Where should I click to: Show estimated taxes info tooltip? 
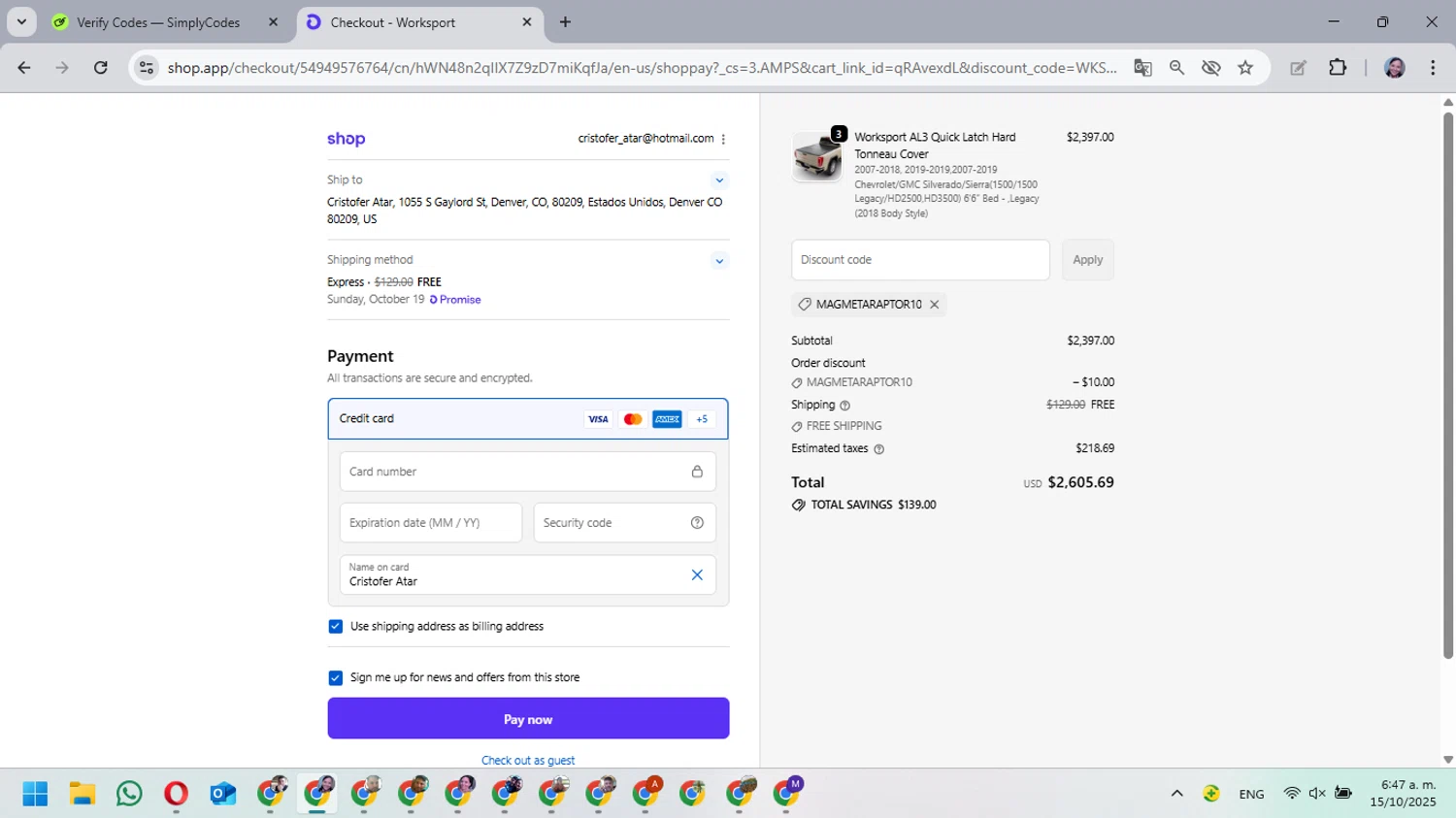pyautogui.click(x=879, y=449)
